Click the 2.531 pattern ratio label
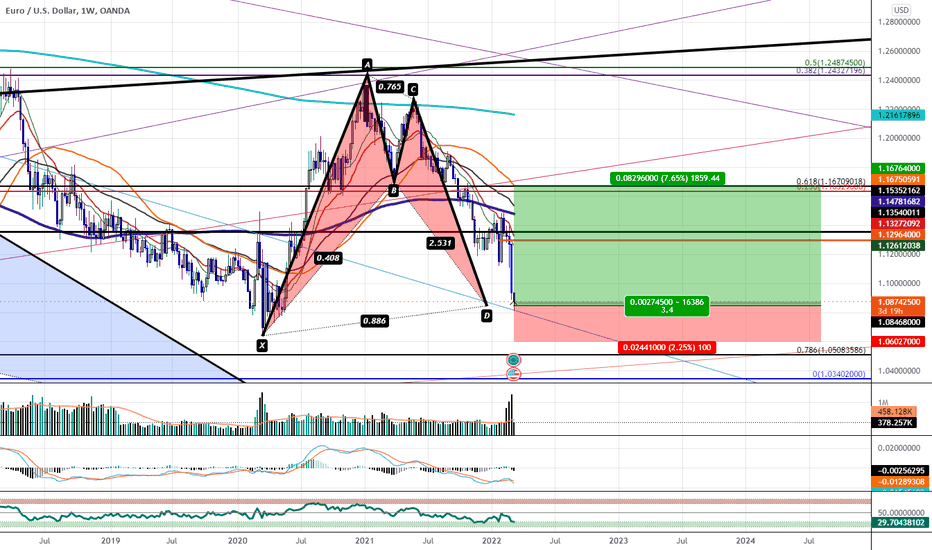This screenshot has width=932, height=550. (440, 243)
